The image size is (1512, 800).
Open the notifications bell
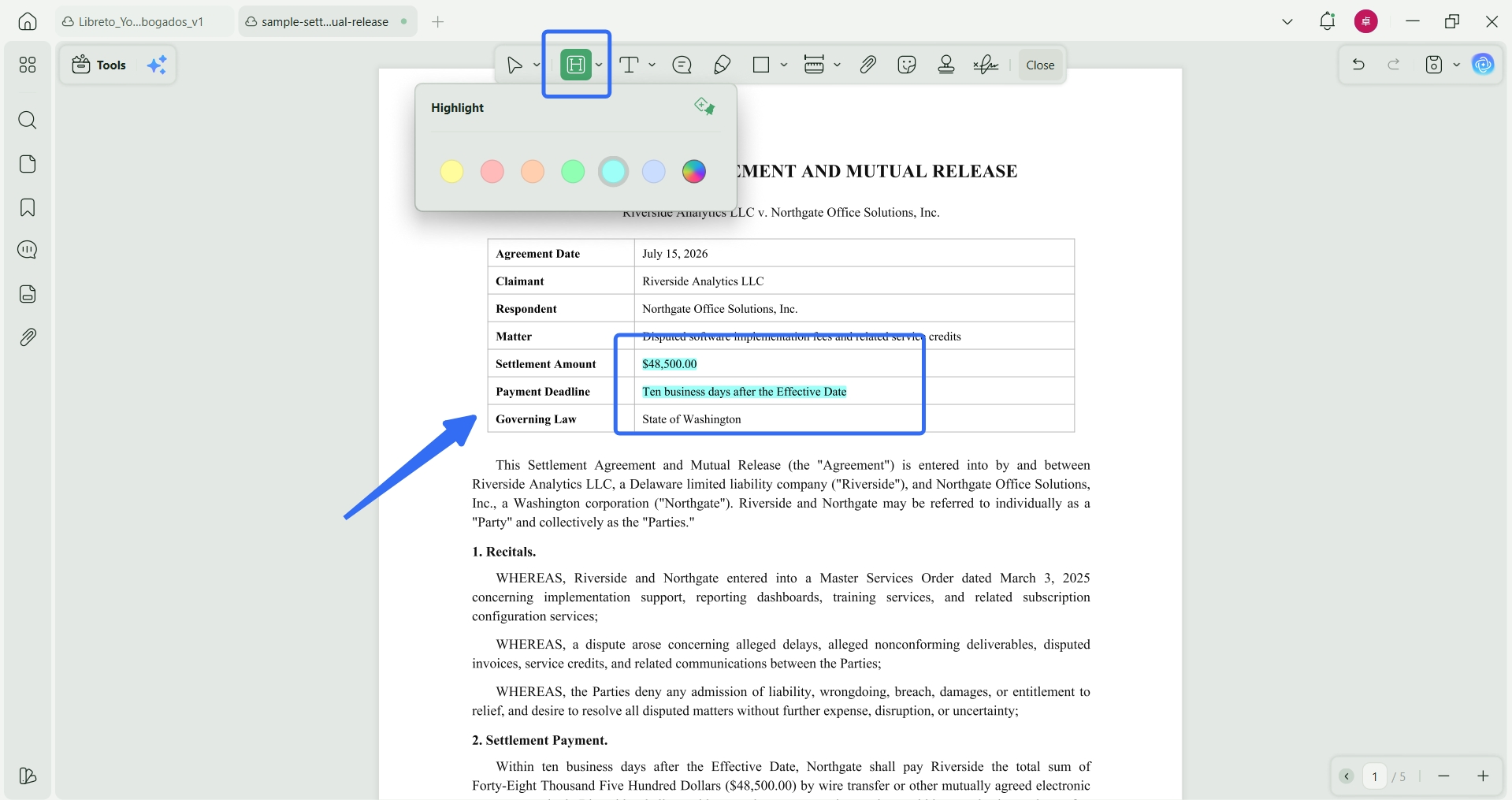point(1327,21)
